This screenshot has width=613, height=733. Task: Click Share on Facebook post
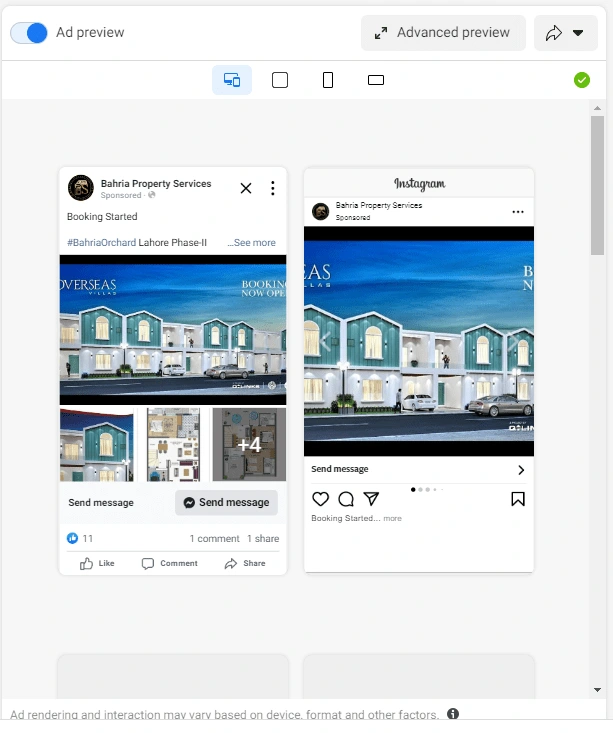245,563
